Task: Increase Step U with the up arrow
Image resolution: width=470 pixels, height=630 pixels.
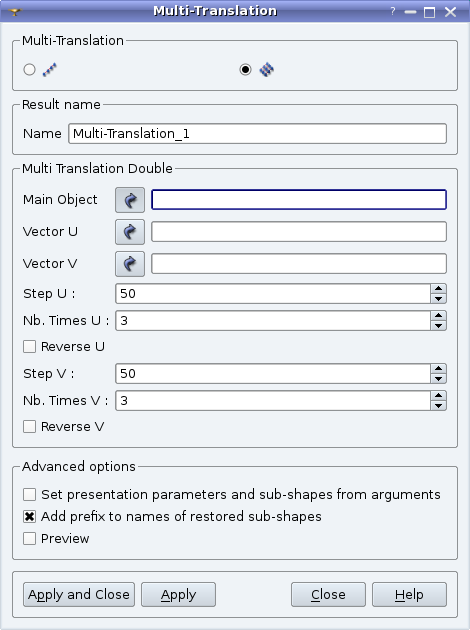Action: click(438, 288)
